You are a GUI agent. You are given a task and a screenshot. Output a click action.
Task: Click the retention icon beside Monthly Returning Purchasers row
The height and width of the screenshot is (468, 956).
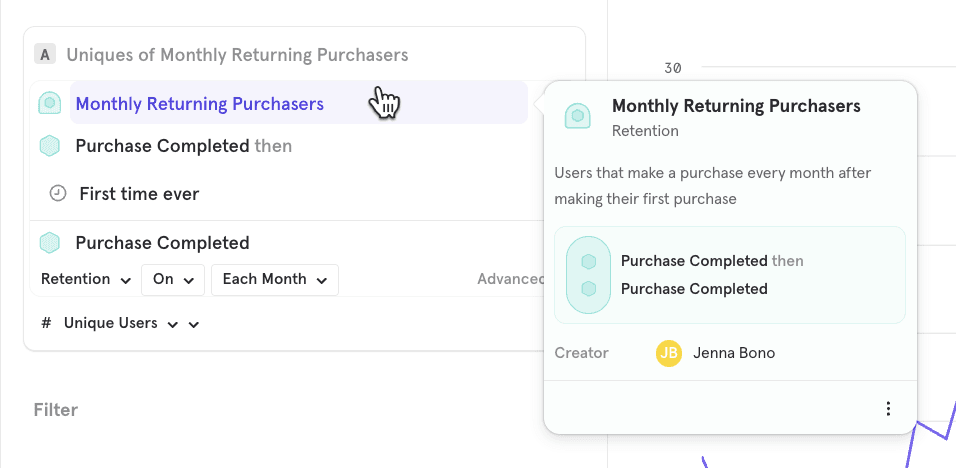tap(49, 103)
